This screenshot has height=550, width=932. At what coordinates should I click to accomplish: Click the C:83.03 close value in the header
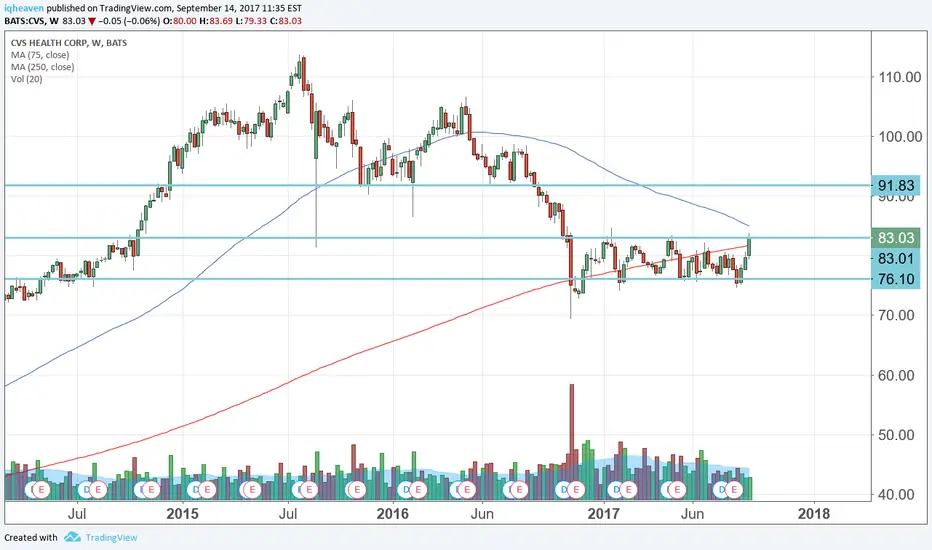coord(285,21)
